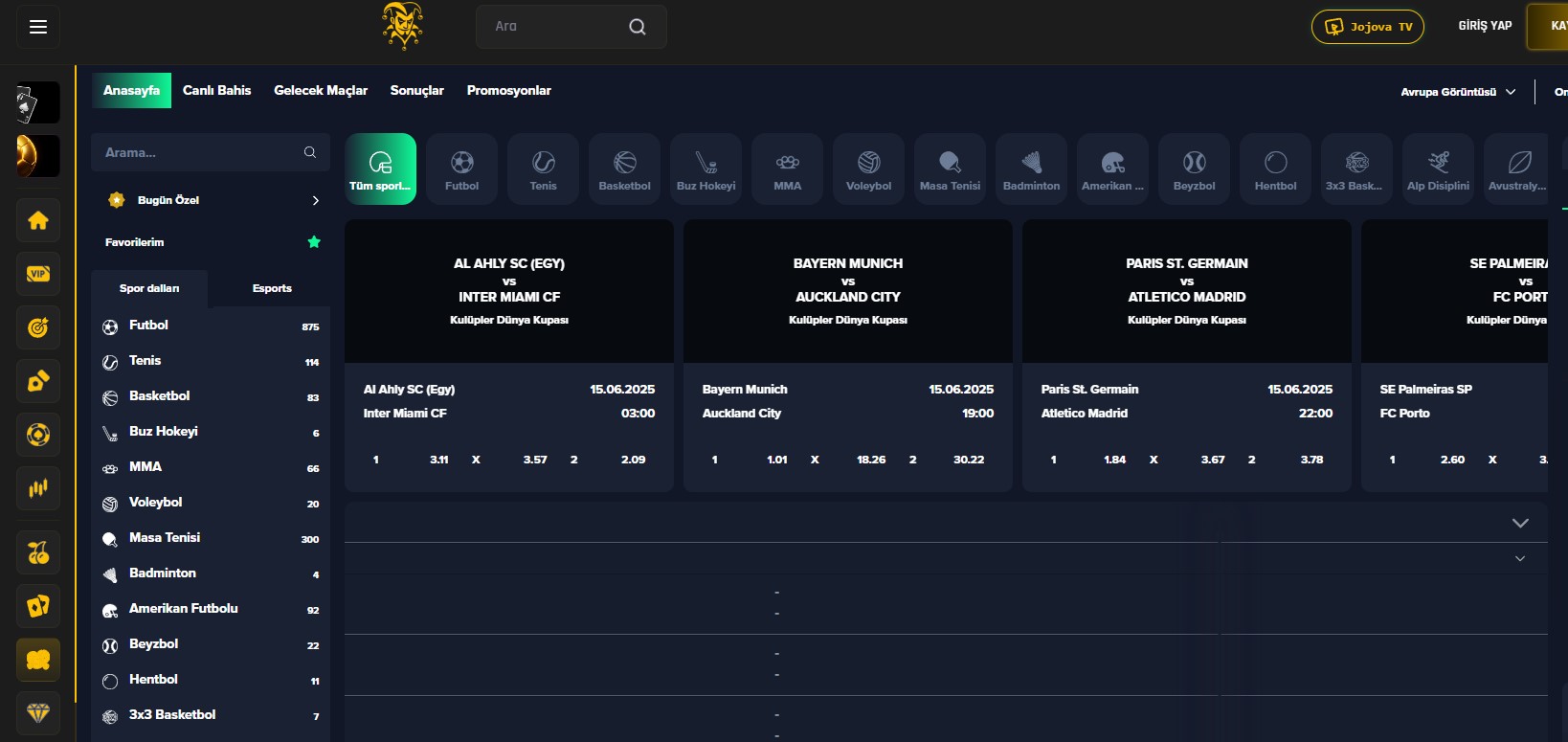The image size is (1568, 742).
Task: Select MMA sport filter icon
Action: click(x=787, y=169)
